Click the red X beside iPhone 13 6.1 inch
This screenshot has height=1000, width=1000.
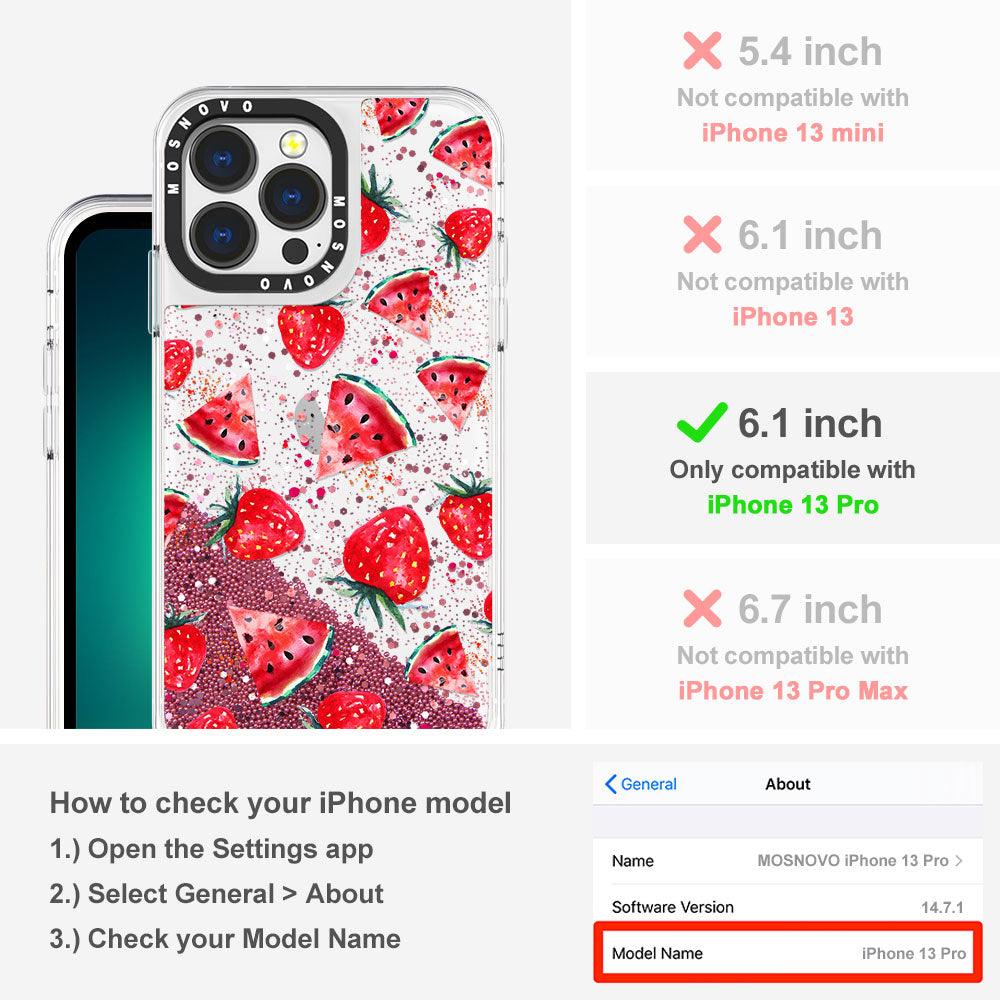click(x=702, y=234)
